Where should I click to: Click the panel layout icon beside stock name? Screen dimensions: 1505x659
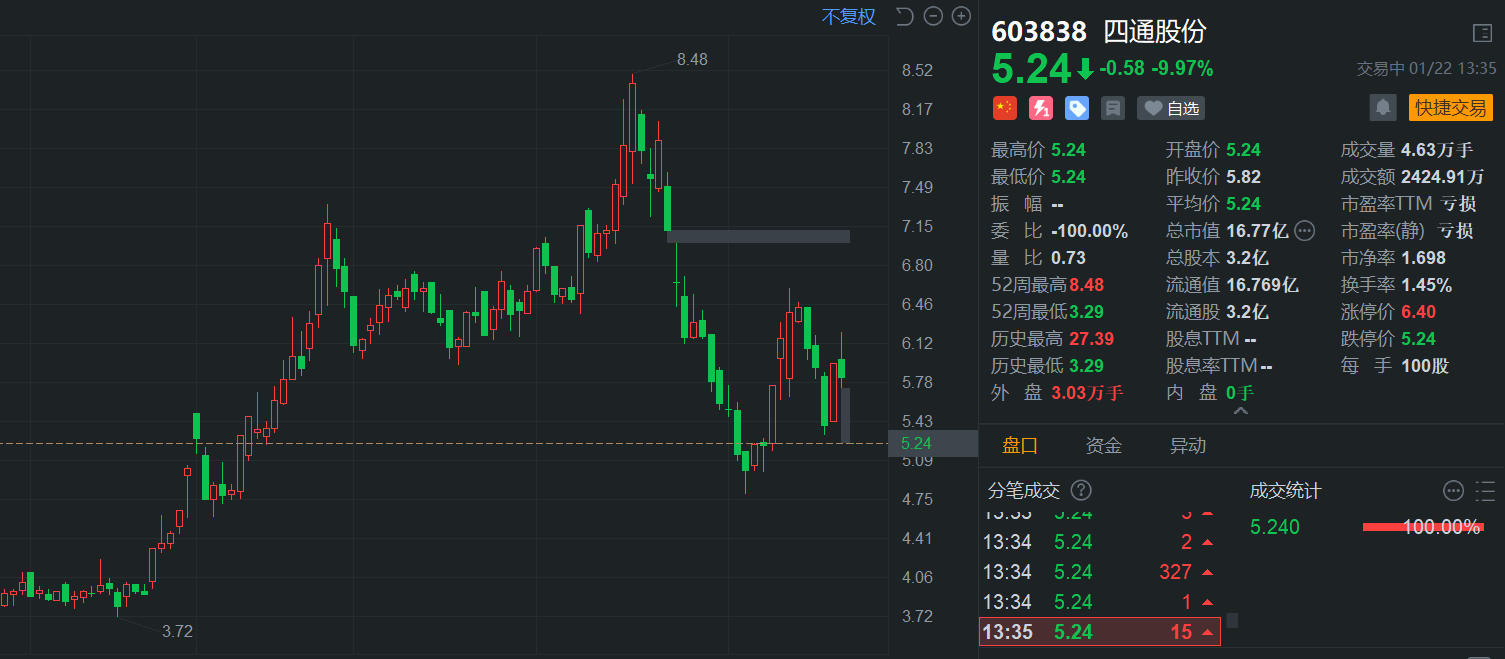click(1482, 33)
